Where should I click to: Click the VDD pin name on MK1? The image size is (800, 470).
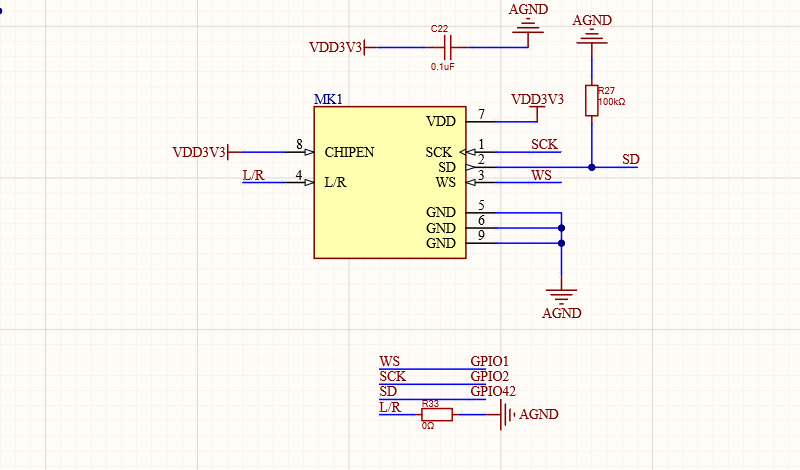click(x=441, y=121)
